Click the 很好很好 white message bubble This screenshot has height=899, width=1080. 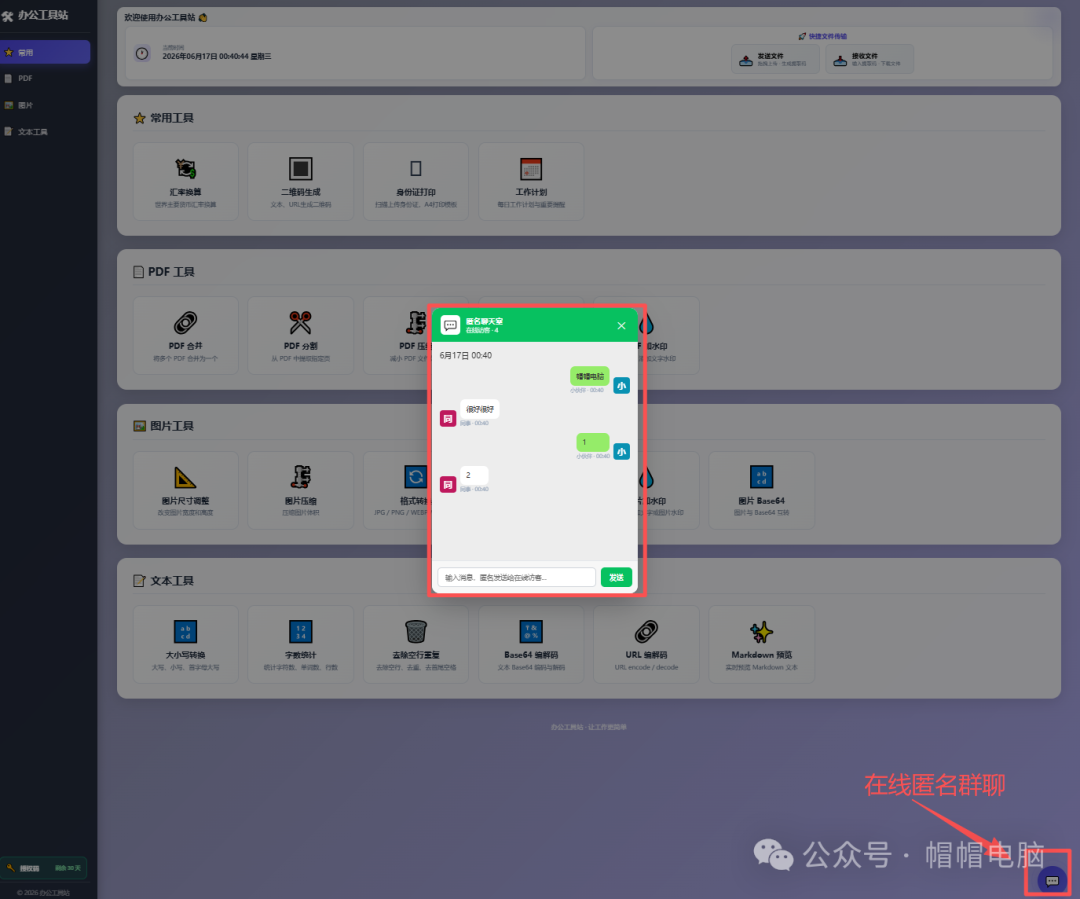[x=479, y=409]
